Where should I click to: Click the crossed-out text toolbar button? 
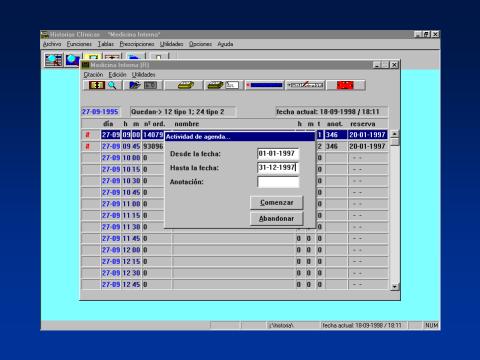tap(305, 85)
